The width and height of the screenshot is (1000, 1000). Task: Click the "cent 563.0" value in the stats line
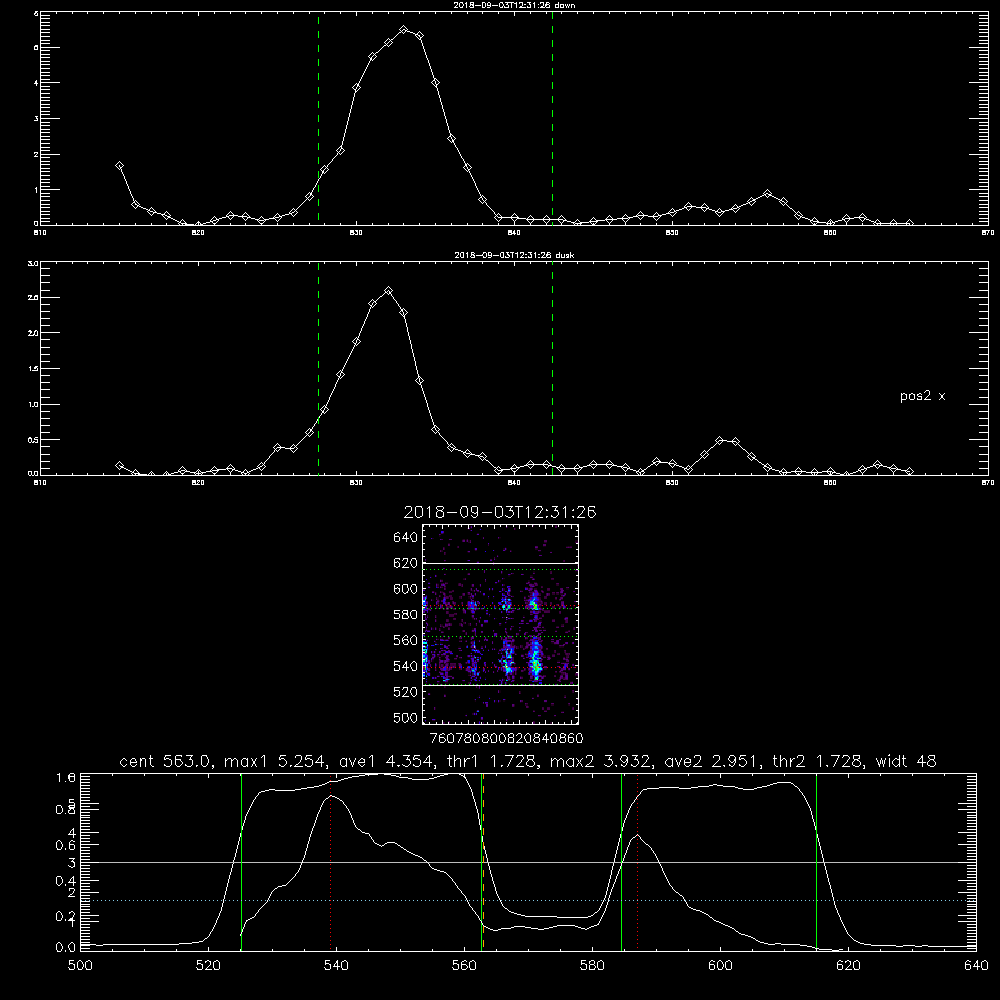(166, 761)
